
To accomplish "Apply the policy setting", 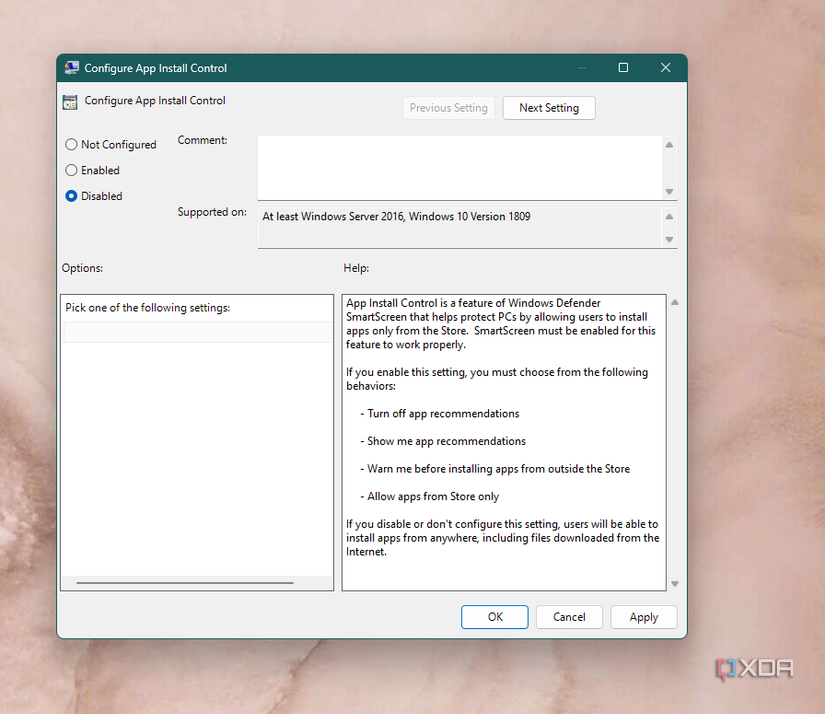I will point(643,617).
